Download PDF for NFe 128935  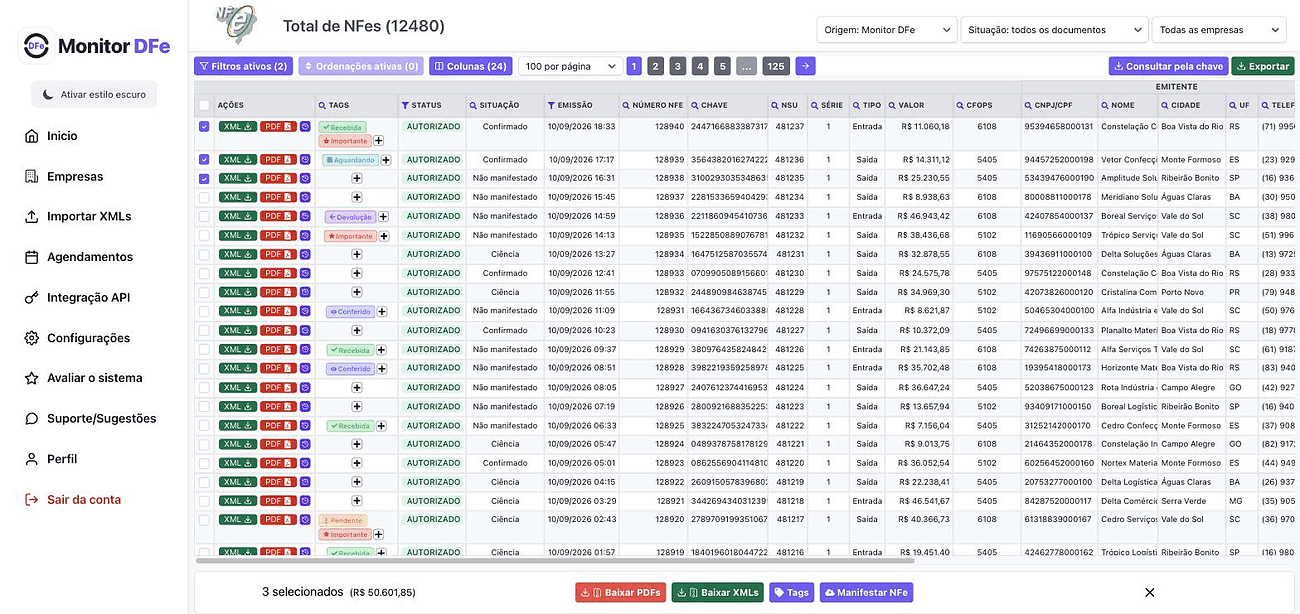pyautogui.click(x=278, y=235)
